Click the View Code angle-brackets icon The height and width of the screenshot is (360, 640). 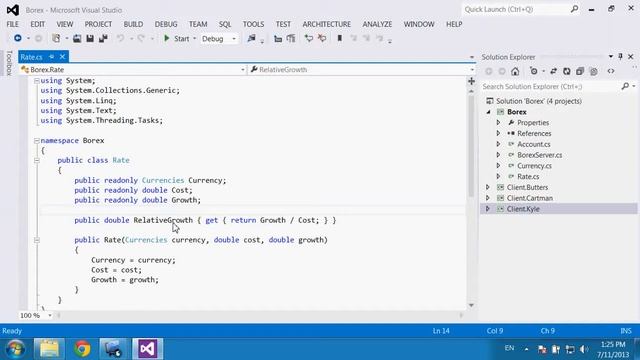611,71
